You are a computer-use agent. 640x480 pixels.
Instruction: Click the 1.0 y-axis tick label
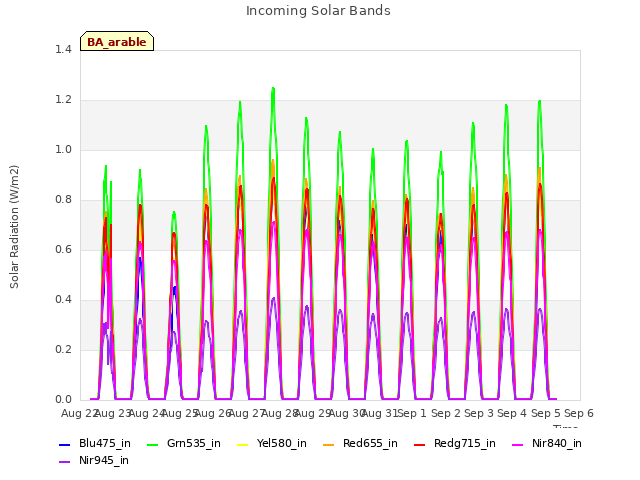(63, 149)
